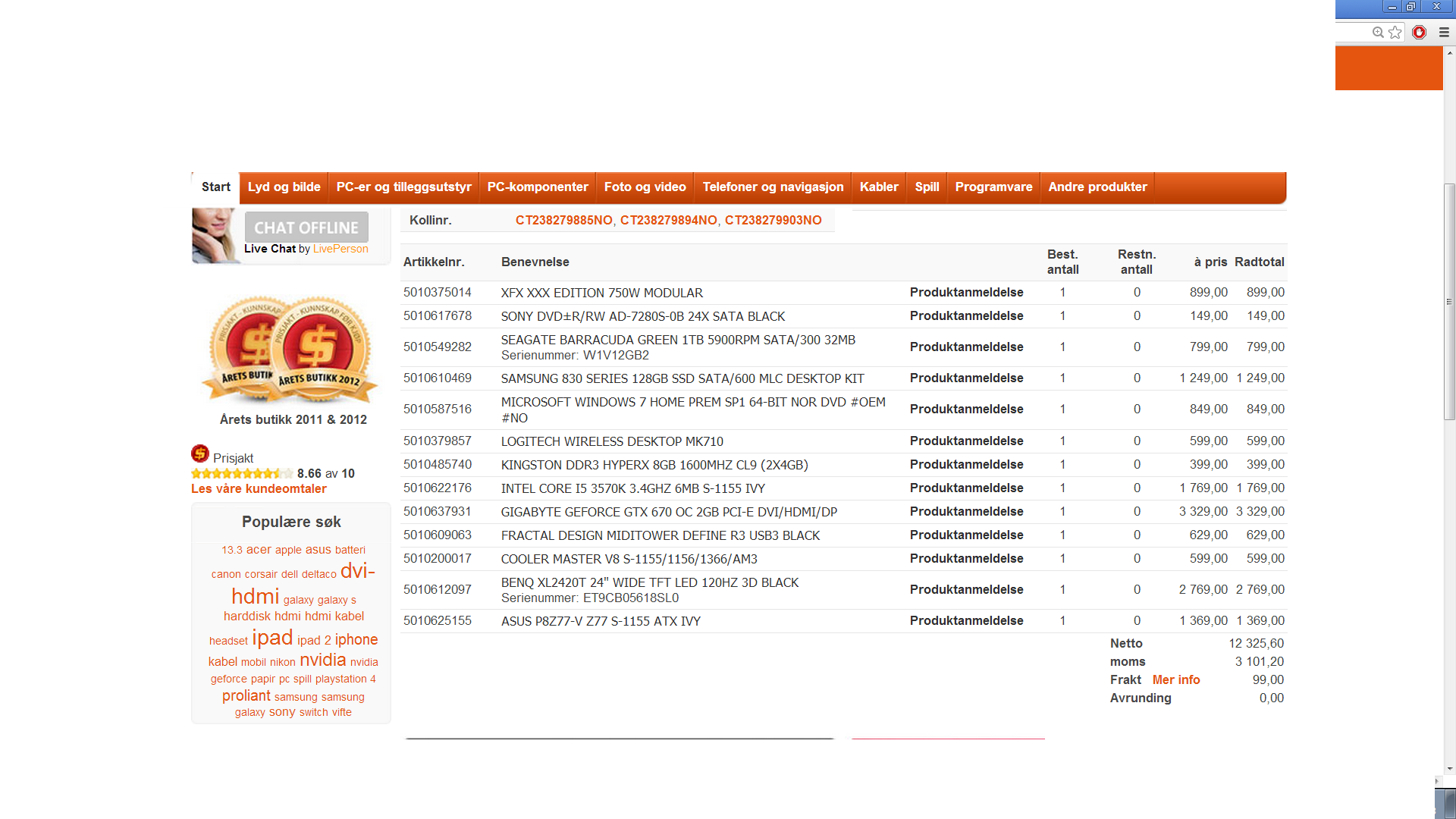The height and width of the screenshot is (819, 1456).
Task: Click article number 5010375014
Action: pyautogui.click(x=438, y=293)
